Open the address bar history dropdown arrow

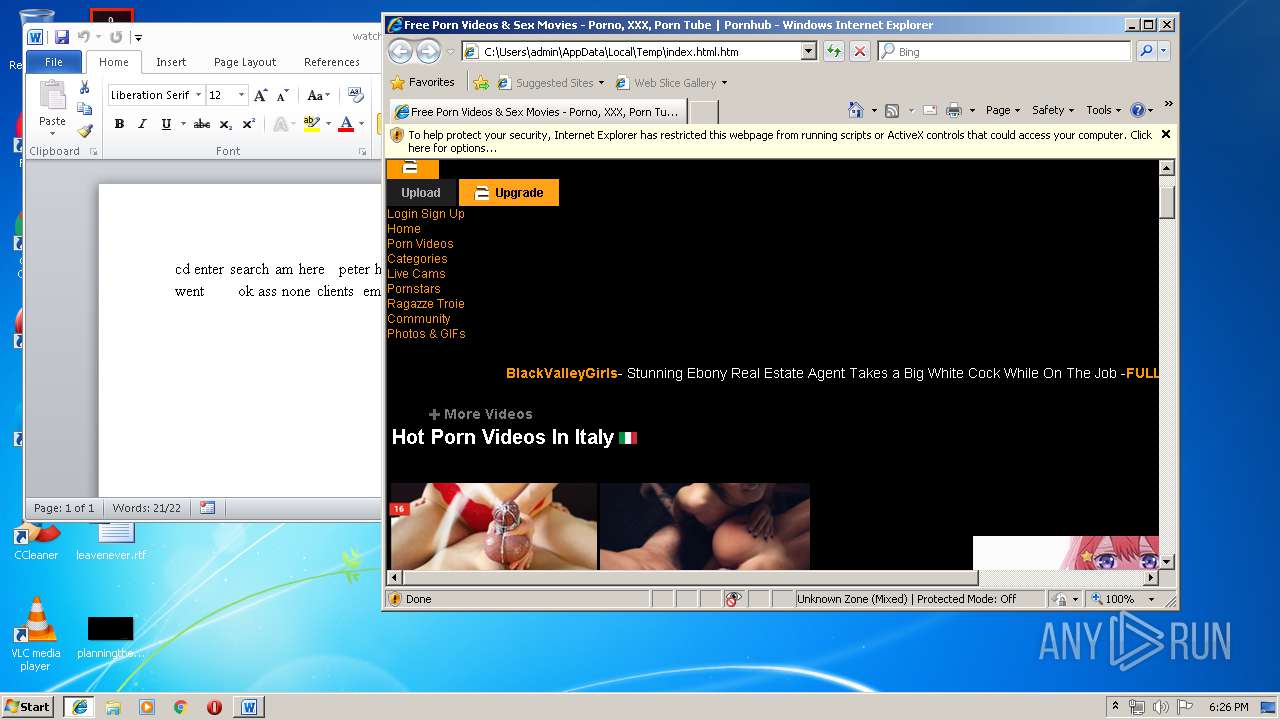pos(809,51)
